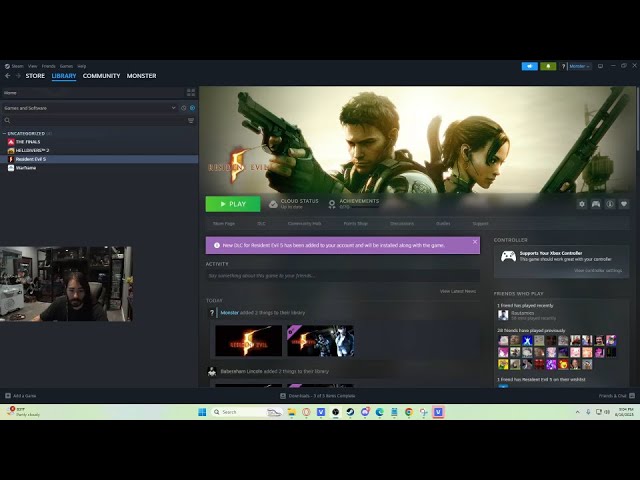Dismiss the purple New DLC notification

coord(475,242)
